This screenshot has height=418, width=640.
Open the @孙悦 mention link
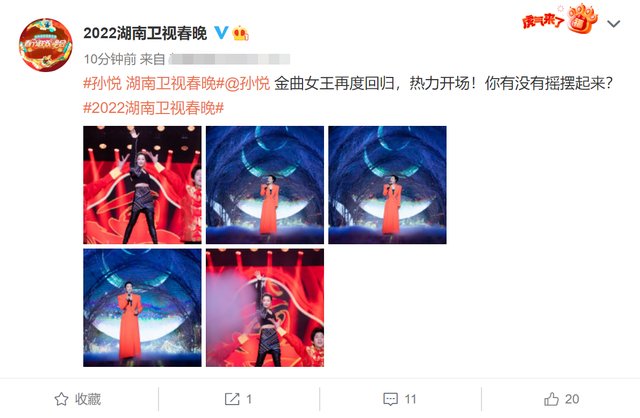click(x=246, y=83)
